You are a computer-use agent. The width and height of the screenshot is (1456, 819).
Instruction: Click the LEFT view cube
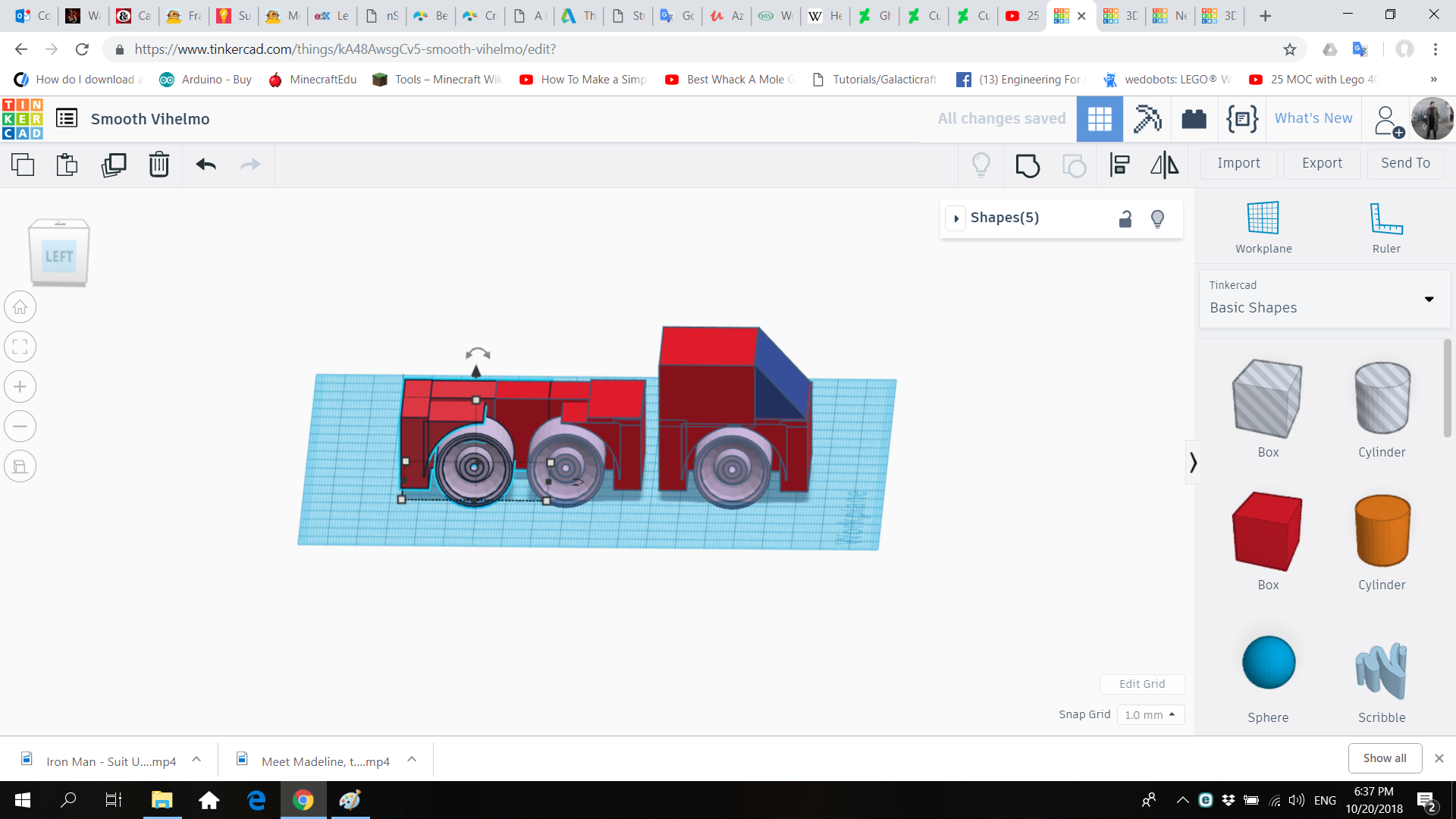pos(59,256)
